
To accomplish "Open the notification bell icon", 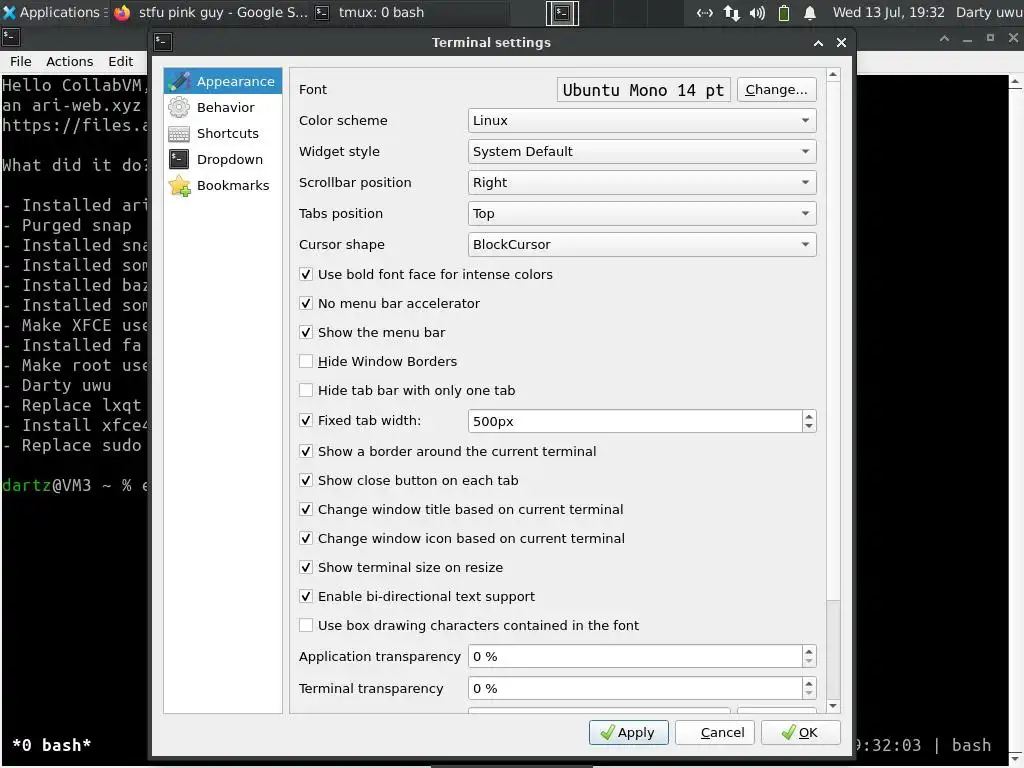I will pyautogui.click(x=810, y=12).
